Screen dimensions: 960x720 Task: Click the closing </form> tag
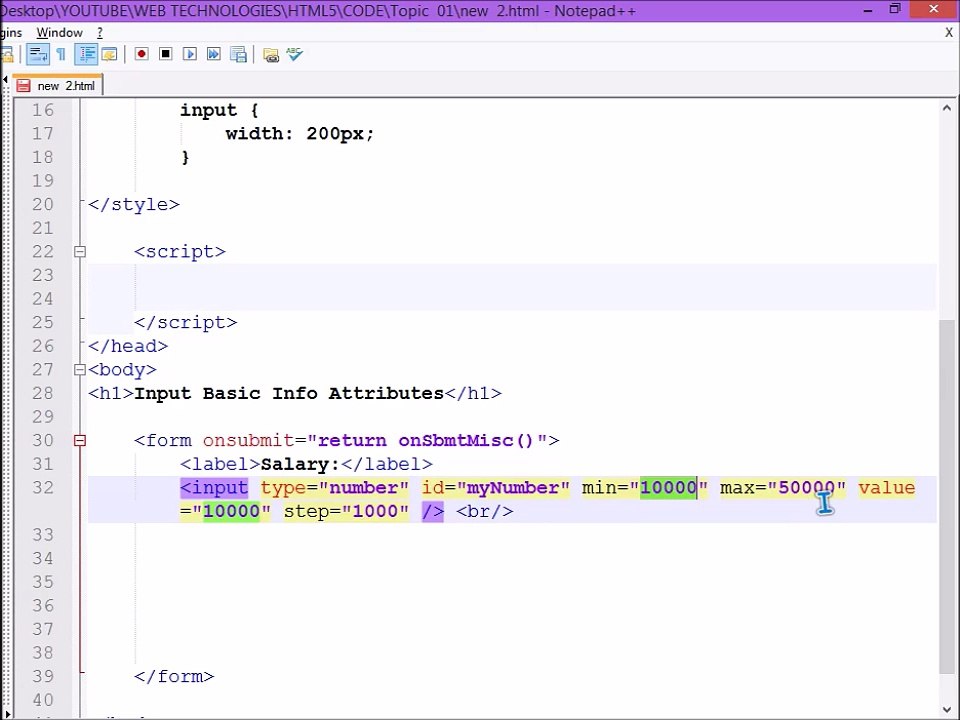pyautogui.click(x=174, y=677)
